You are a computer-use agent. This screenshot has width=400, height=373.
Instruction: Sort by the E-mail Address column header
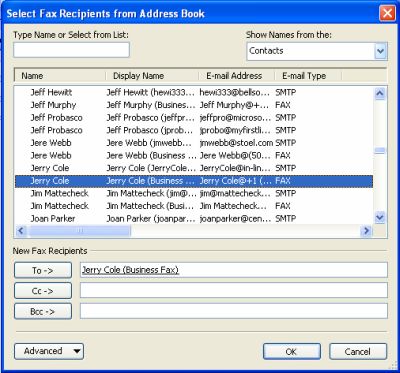[236, 76]
